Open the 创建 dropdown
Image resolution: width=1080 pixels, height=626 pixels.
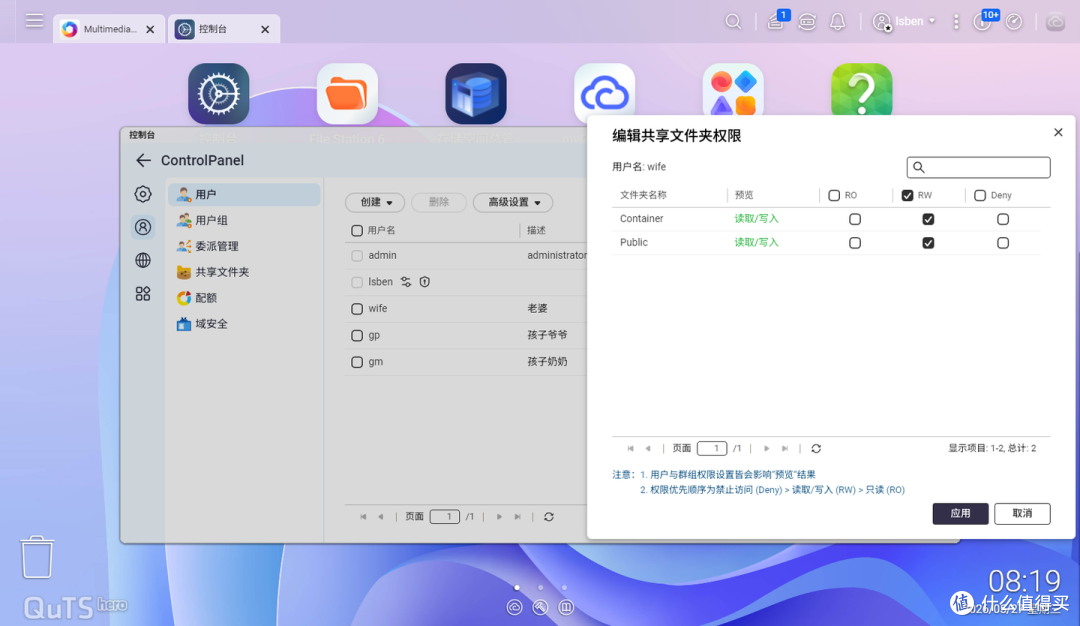(x=375, y=202)
